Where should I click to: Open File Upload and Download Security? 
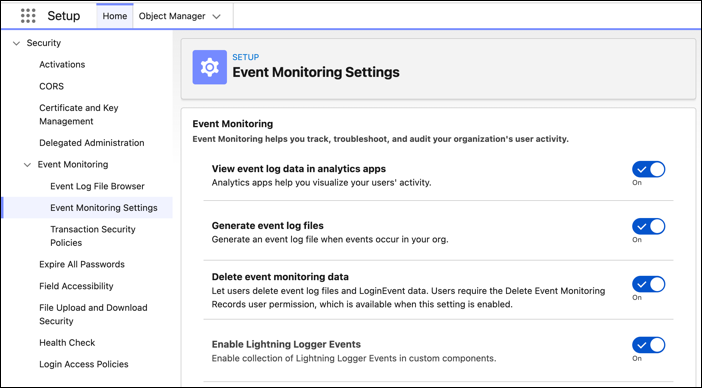(x=93, y=314)
